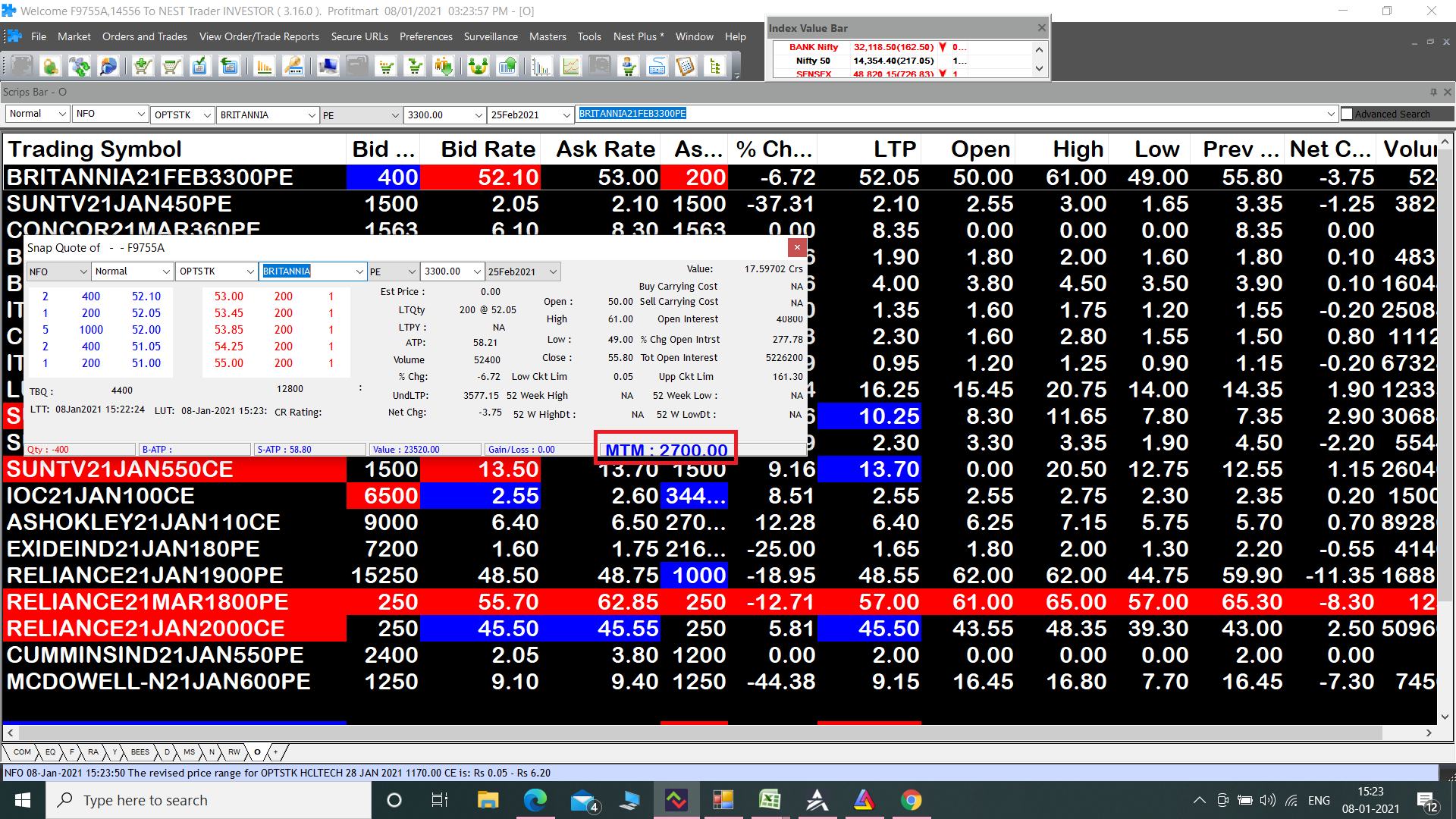The height and width of the screenshot is (819, 1456).
Task: Select the ASHOKLEY21JAN110CE row
Action: tap(720, 522)
